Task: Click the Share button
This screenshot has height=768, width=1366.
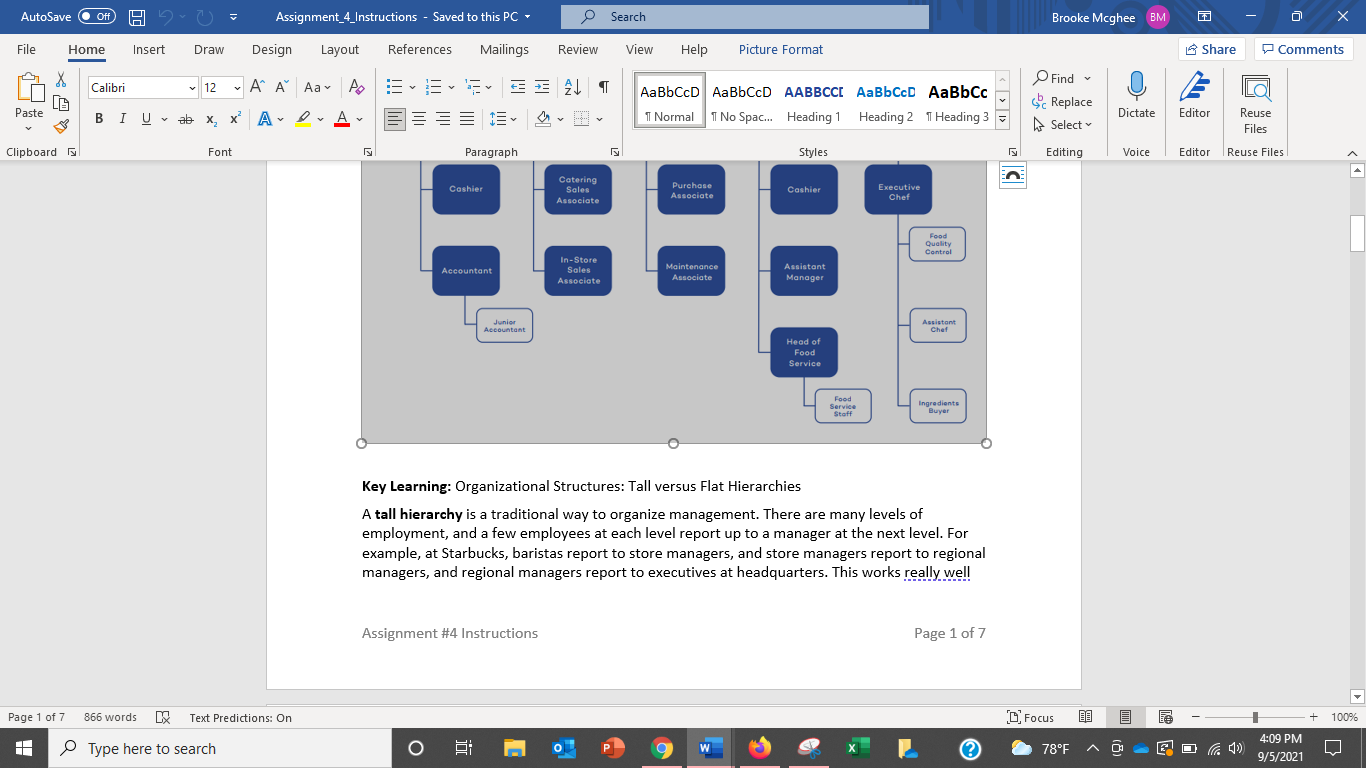Action: [1210, 48]
